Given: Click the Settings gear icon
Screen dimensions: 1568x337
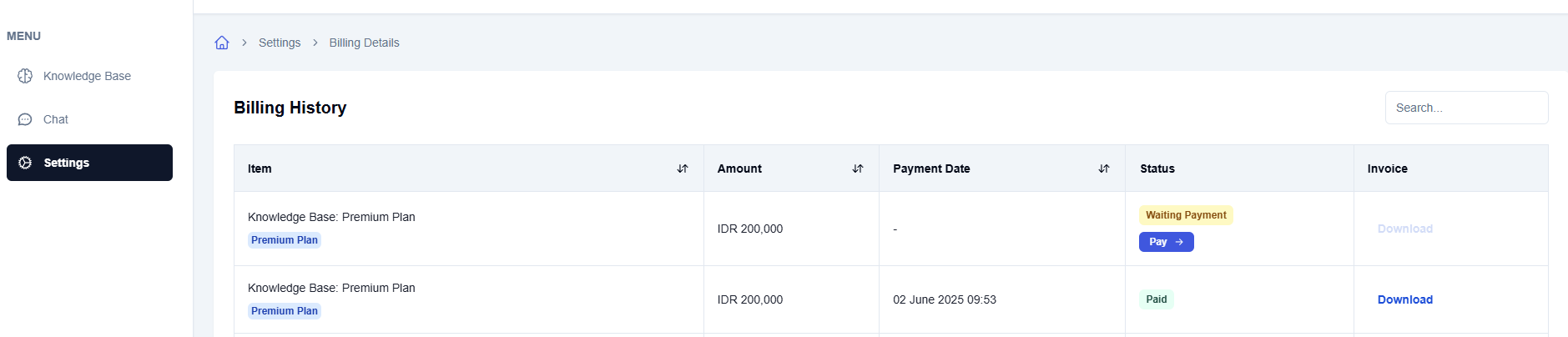Looking at the screenshot, I should point(25,163).
